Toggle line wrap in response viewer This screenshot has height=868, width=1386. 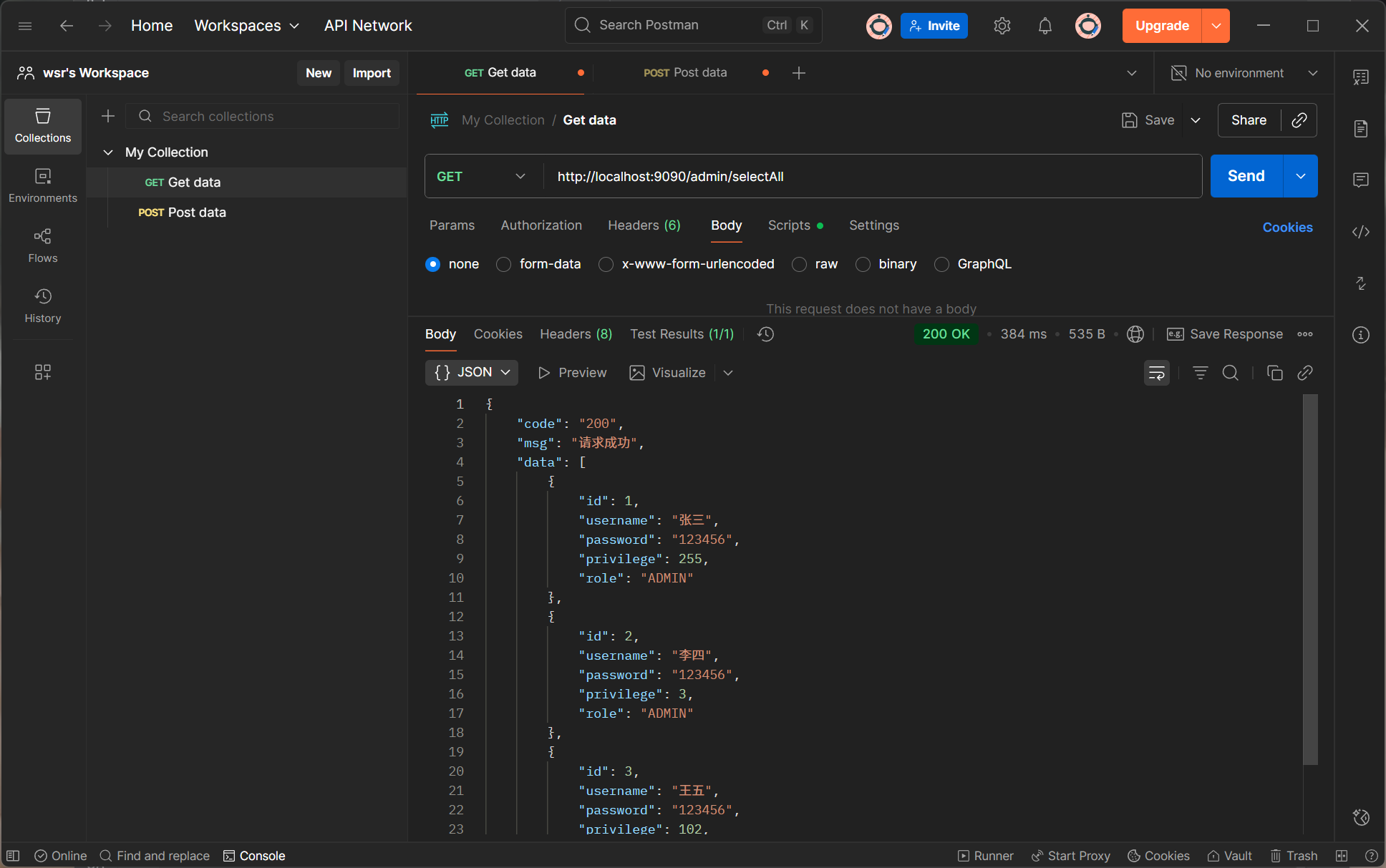[x=1157, y=373]
